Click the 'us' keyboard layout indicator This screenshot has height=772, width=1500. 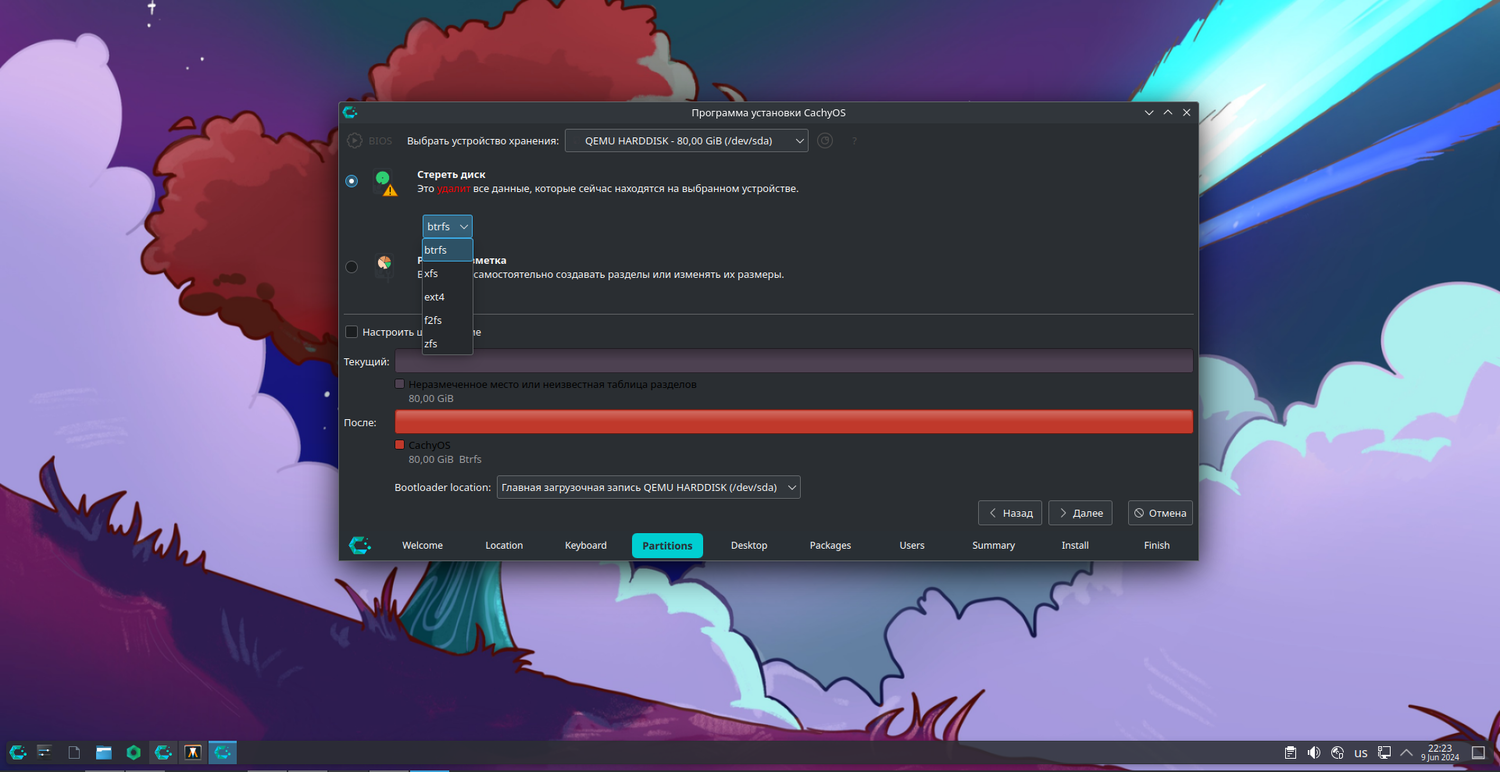click(1361, 752)
